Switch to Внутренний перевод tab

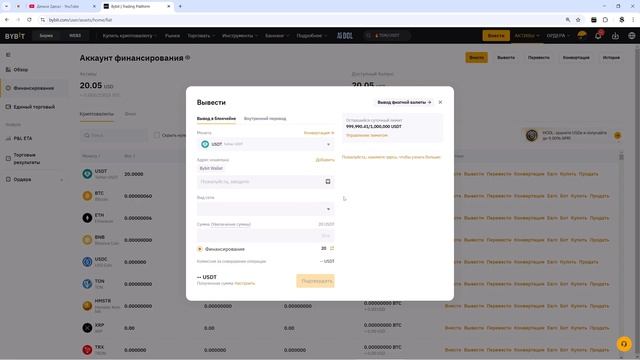[x=265, y=118]
